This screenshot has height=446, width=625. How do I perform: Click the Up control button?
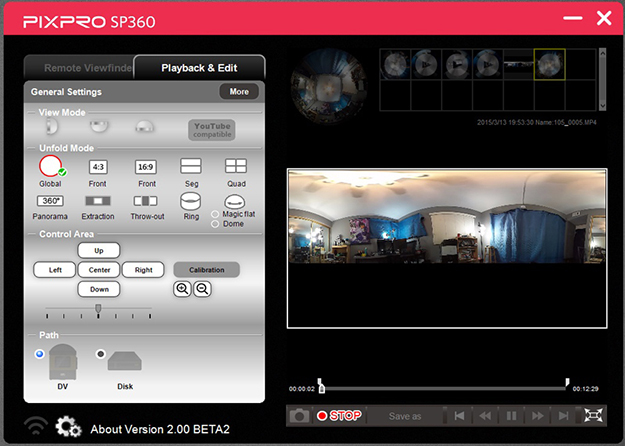pyautogui.click(x=99, y=251)
